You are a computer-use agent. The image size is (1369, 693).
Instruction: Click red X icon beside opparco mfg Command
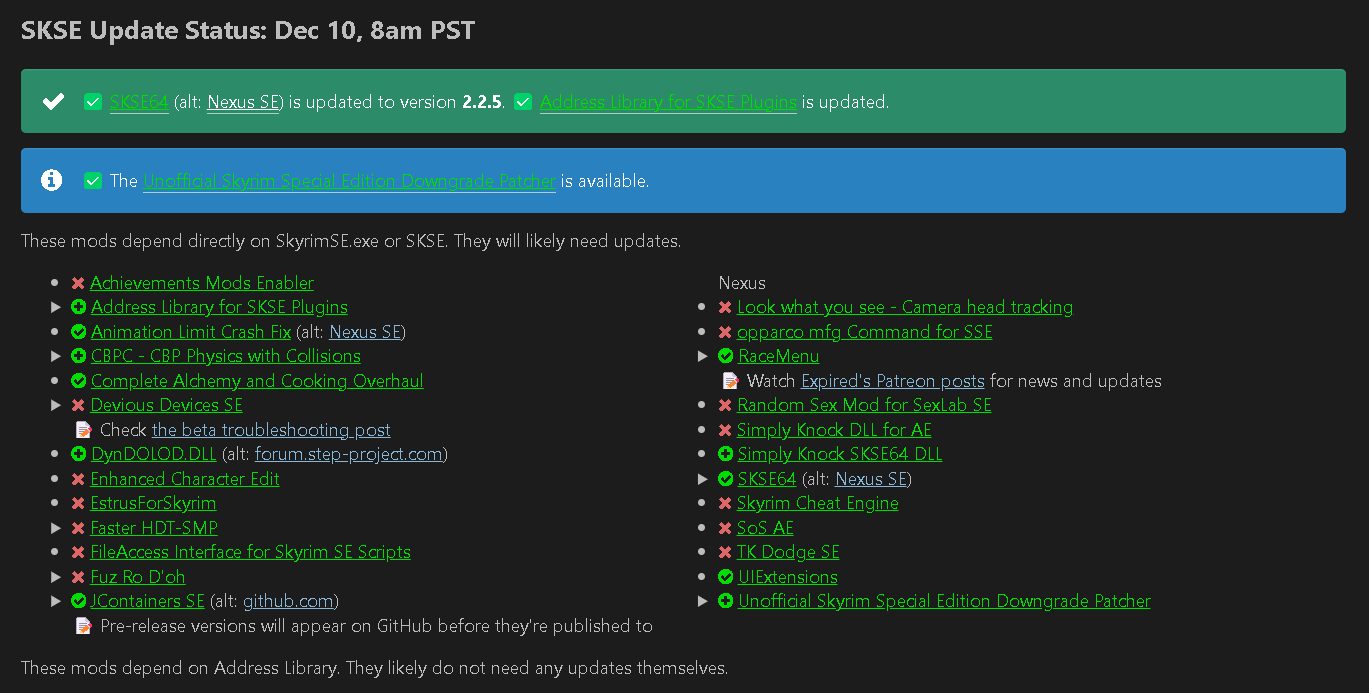click(725, 332)
